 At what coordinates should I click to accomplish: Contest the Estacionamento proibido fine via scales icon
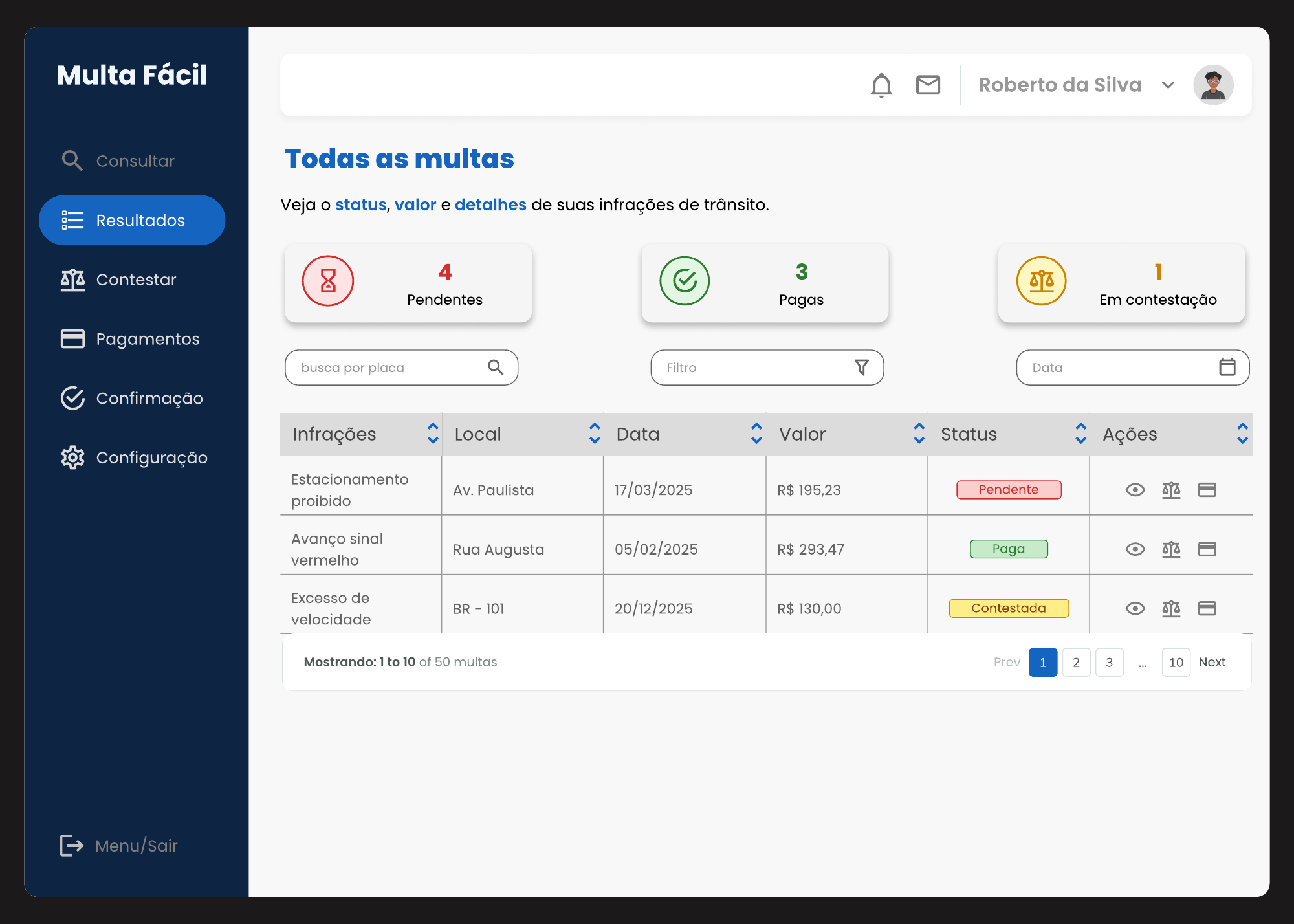[1171, 490]
